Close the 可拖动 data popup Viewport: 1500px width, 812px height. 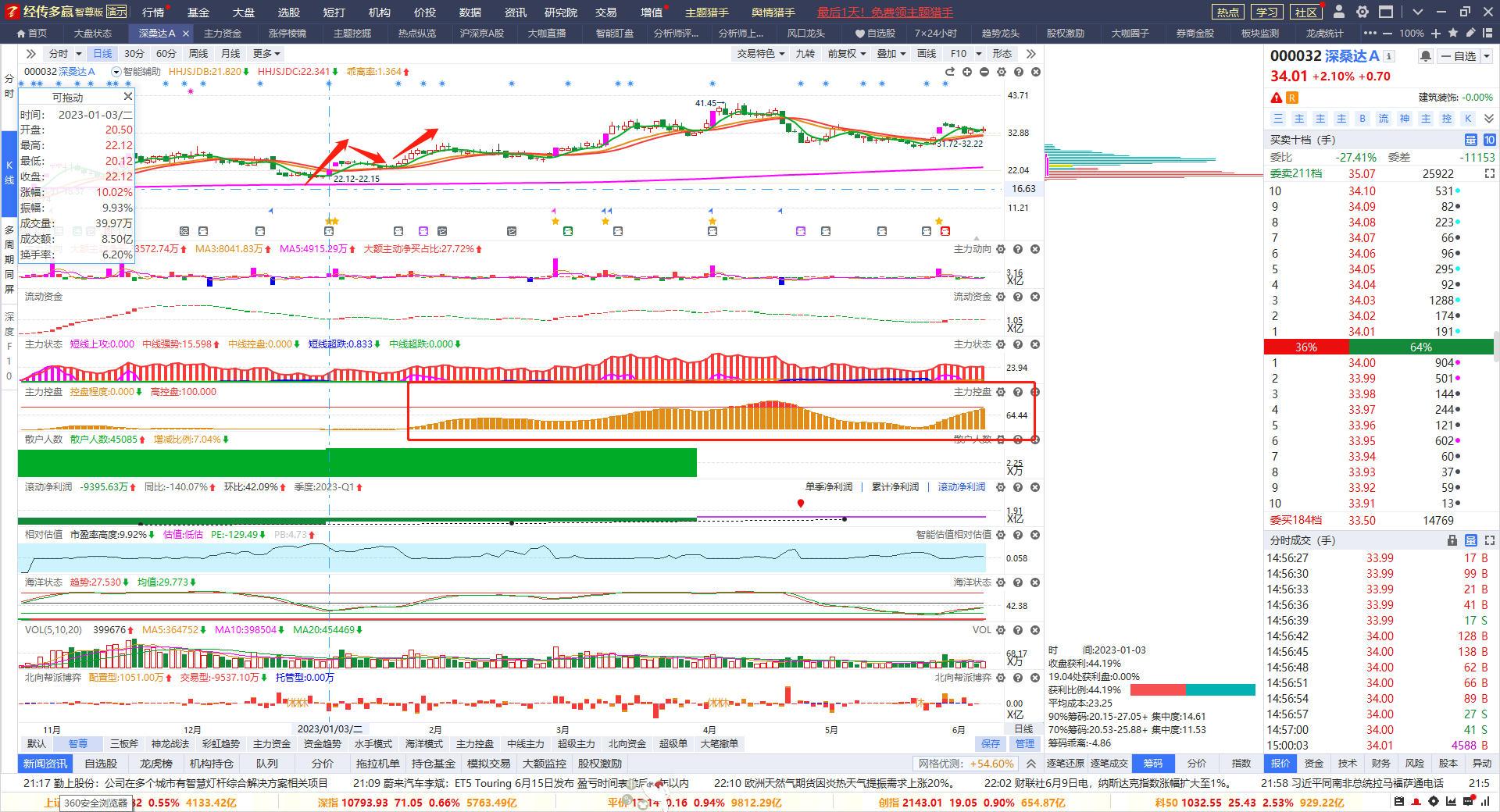[x=128, y=96]
